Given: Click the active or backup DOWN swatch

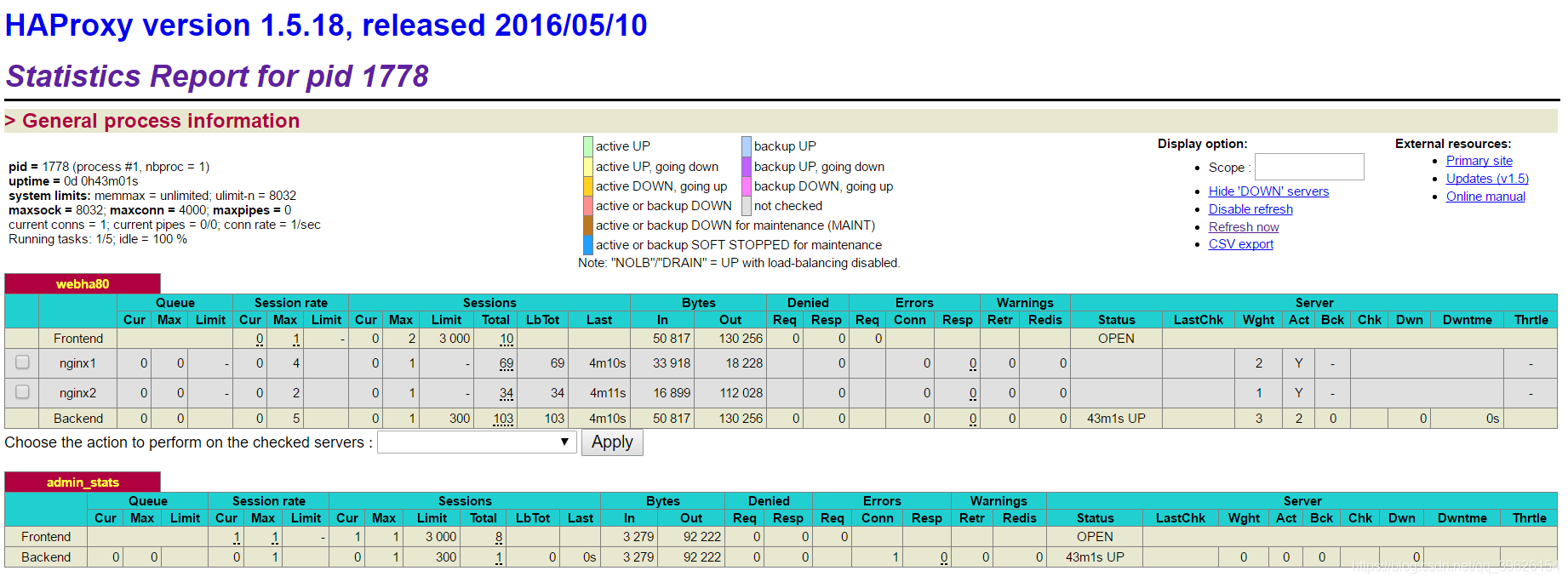Looking at the screenshot, I should 588,206.
